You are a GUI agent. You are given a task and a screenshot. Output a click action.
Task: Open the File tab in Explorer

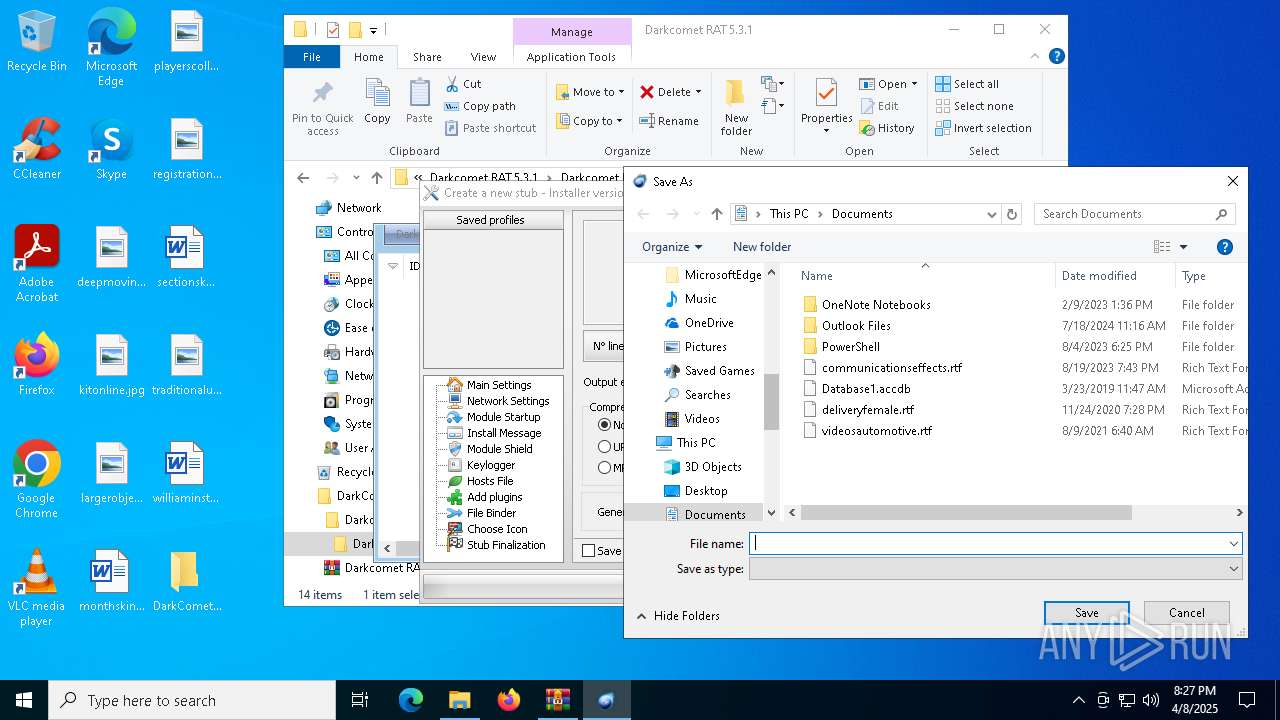(312, 57)
